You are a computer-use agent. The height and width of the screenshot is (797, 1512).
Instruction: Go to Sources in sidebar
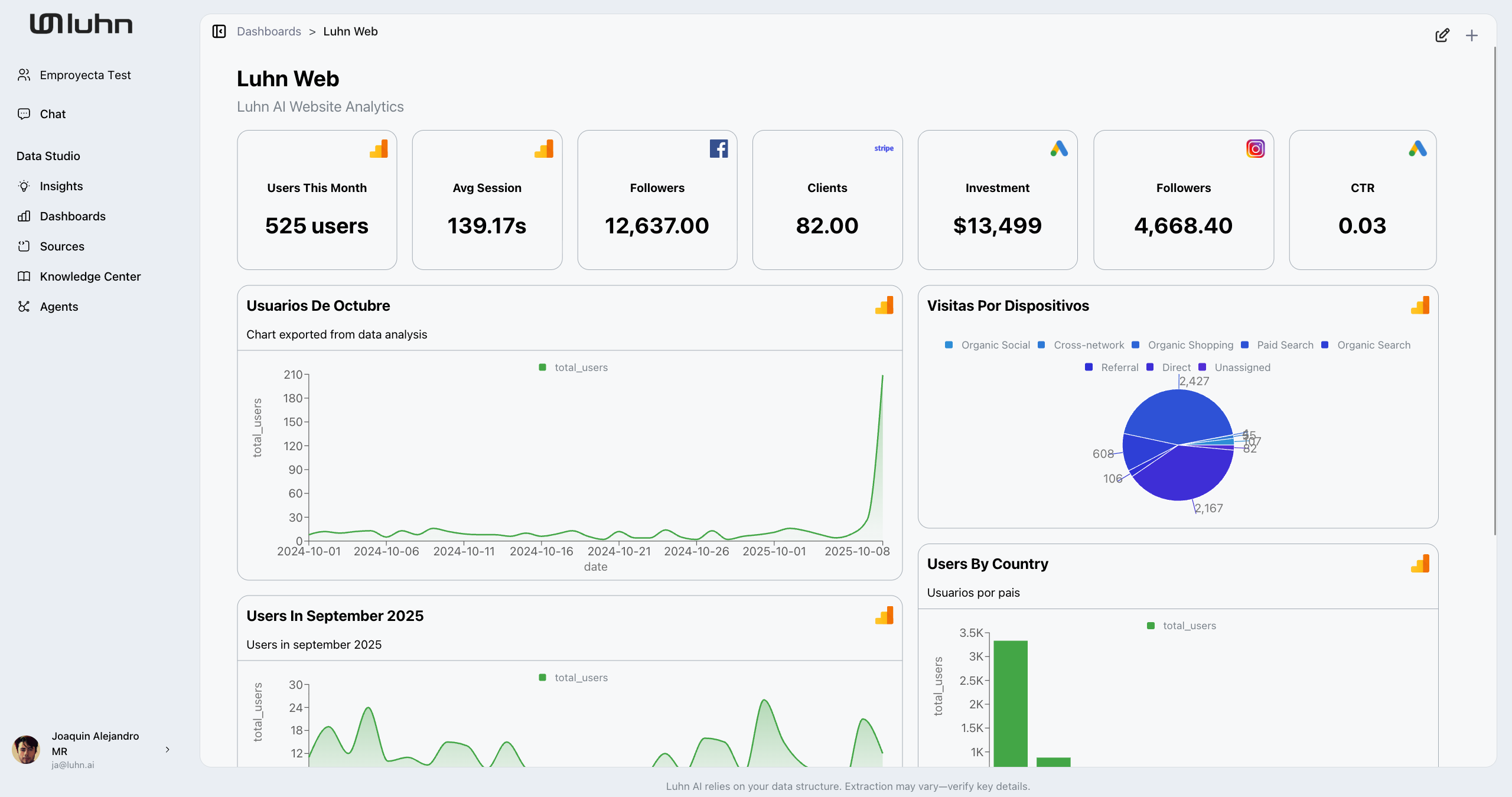62,246
